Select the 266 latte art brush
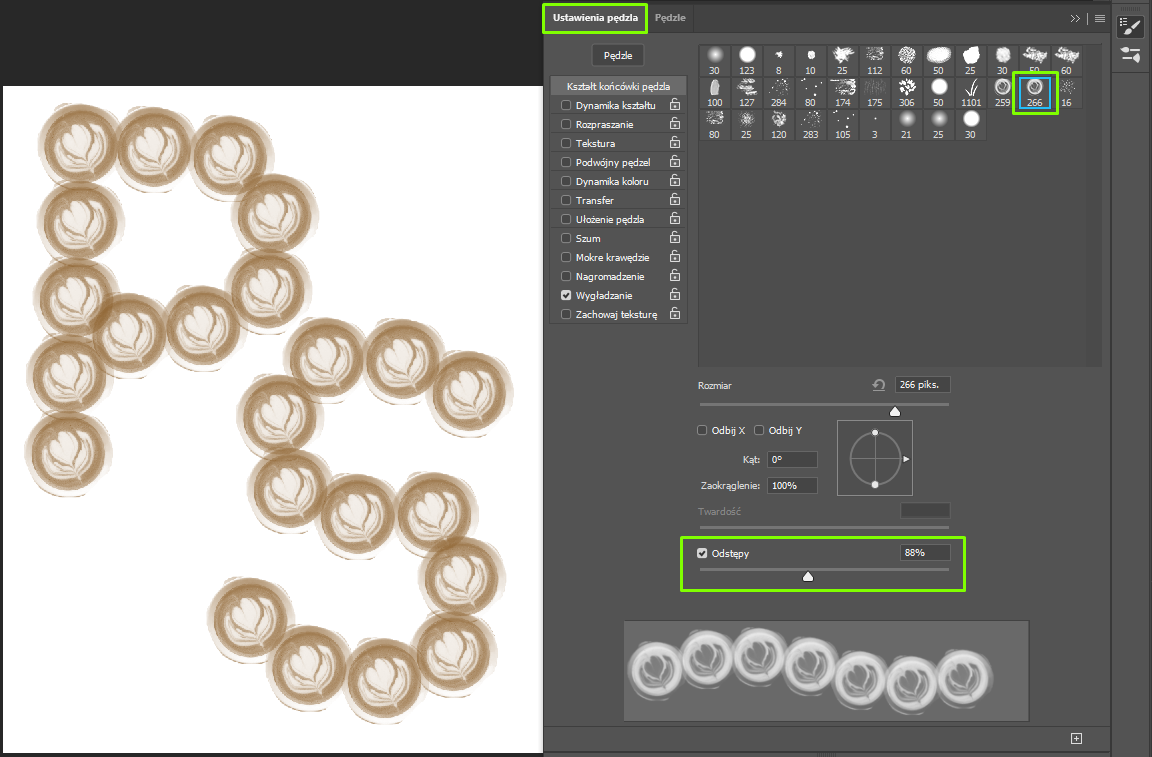The height and width of the screenshot is (757, 1152). coord(1034,93)
